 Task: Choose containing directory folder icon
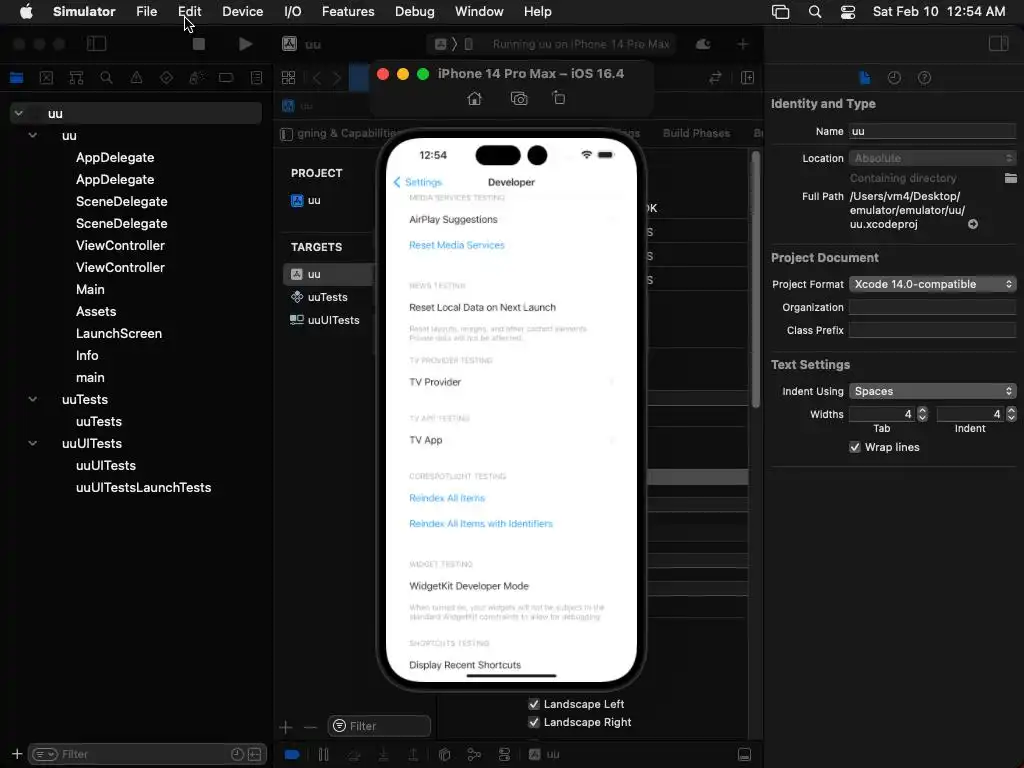pyautogui.click(x=1010, y=178)
